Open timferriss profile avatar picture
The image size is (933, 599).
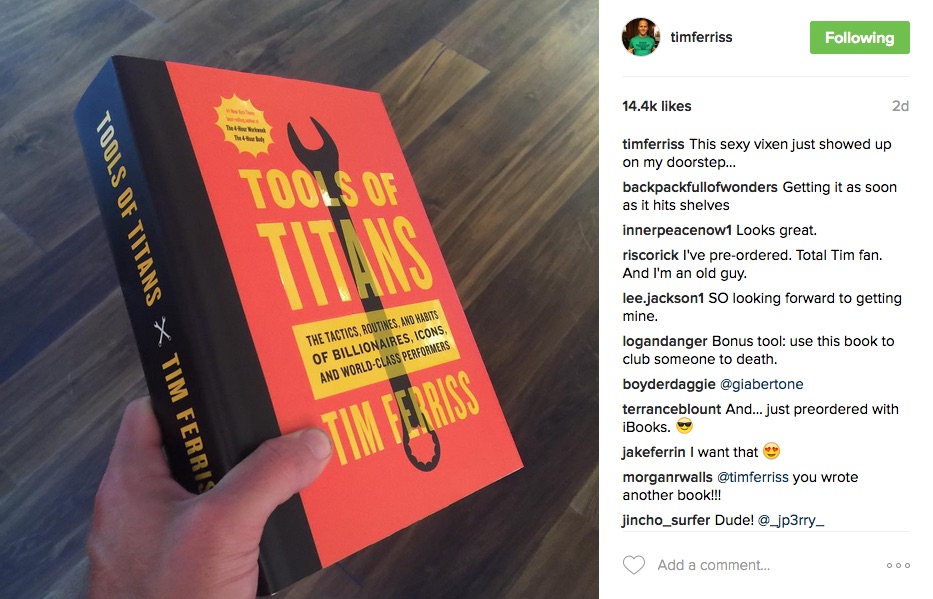click(x=641, y=37)
